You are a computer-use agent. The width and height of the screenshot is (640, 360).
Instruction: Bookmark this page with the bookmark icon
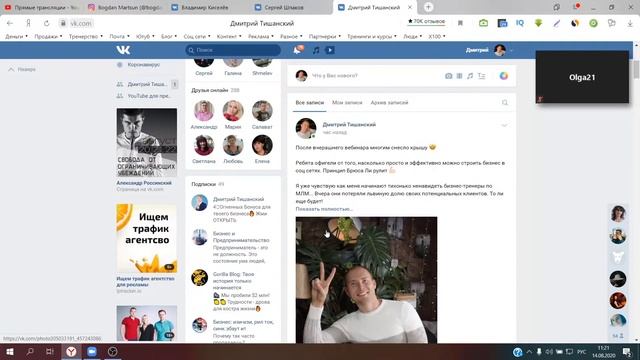[x=460, y=23]
